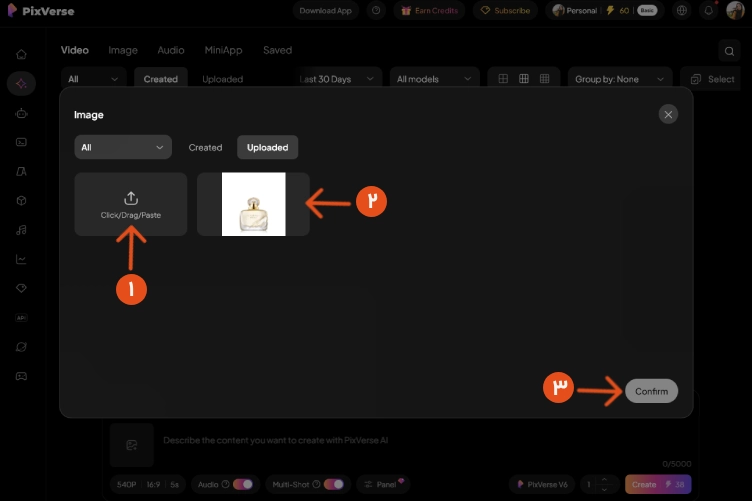Expand the All dropdown in Image dialog

point(123,147)
